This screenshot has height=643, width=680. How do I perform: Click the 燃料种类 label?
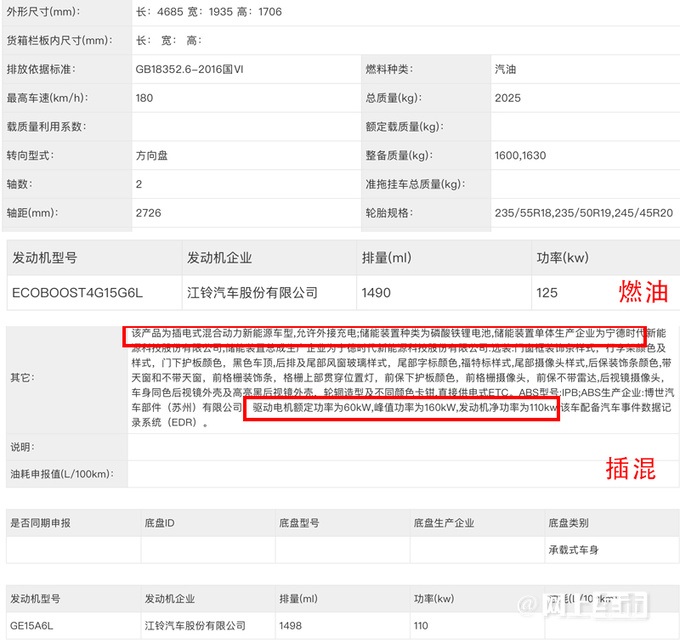[389, 69]
